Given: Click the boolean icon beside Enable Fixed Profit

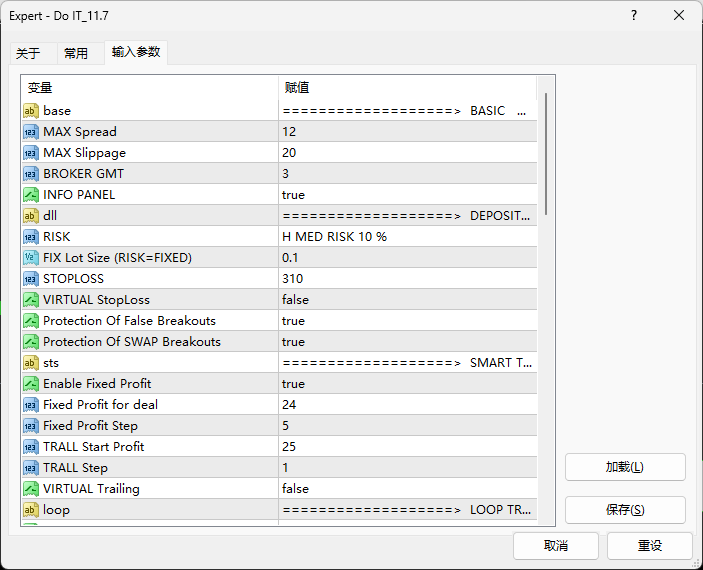Looking at the screenshot, I should click(30, 384).
